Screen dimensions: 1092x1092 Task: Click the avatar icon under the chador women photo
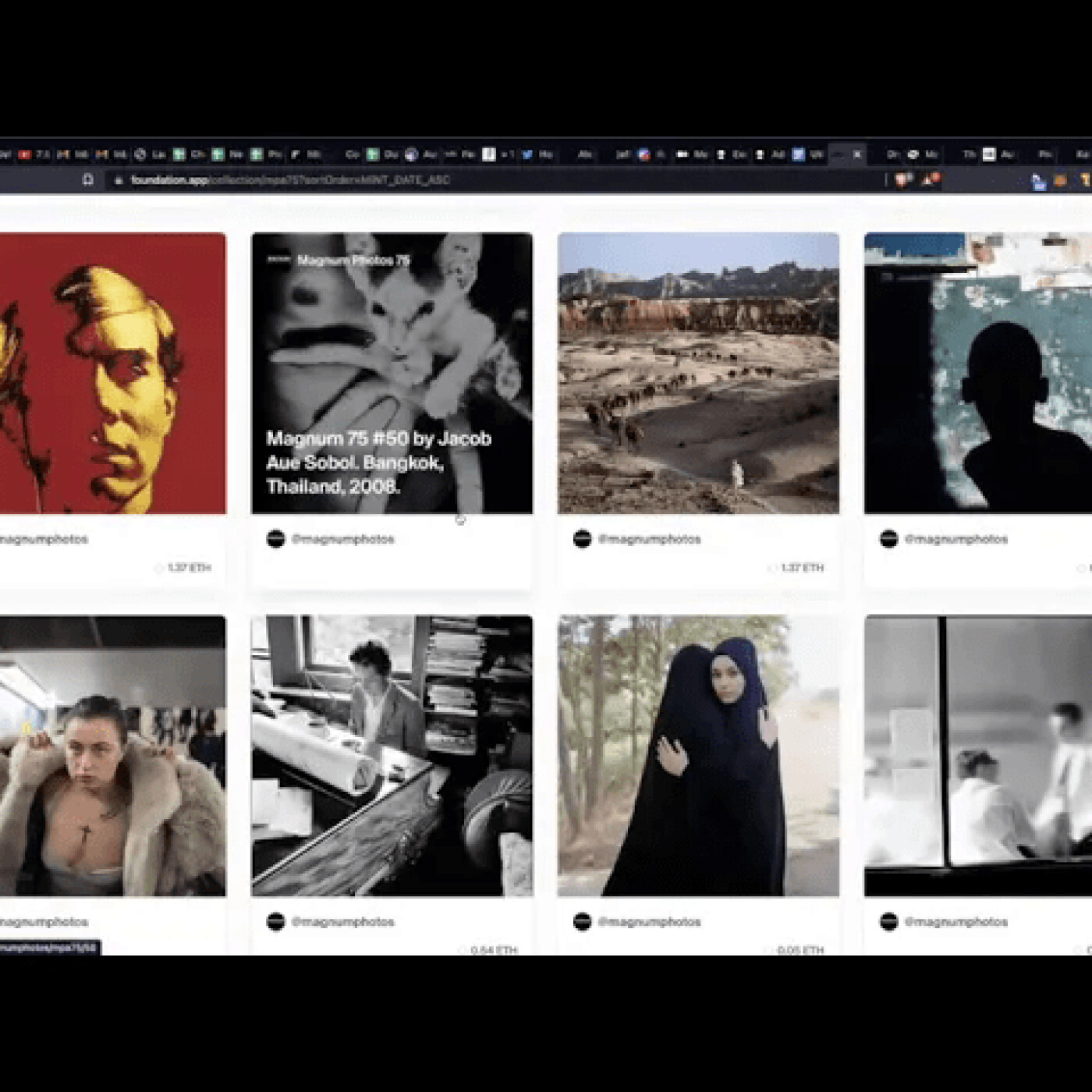(x=583, y=922)
